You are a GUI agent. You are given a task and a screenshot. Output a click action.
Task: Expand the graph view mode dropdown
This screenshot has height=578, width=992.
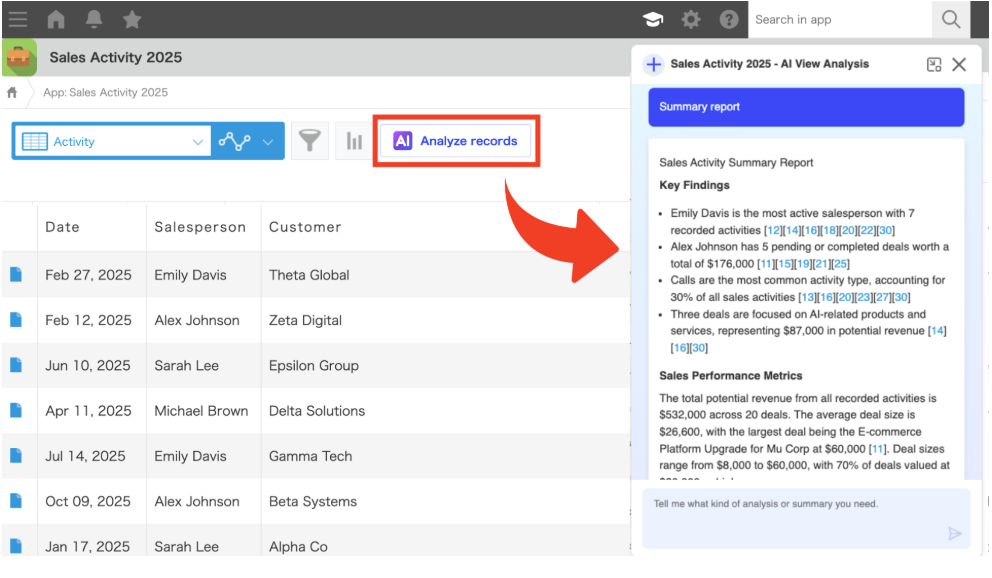pyautogui.click(x=267, y=142)
